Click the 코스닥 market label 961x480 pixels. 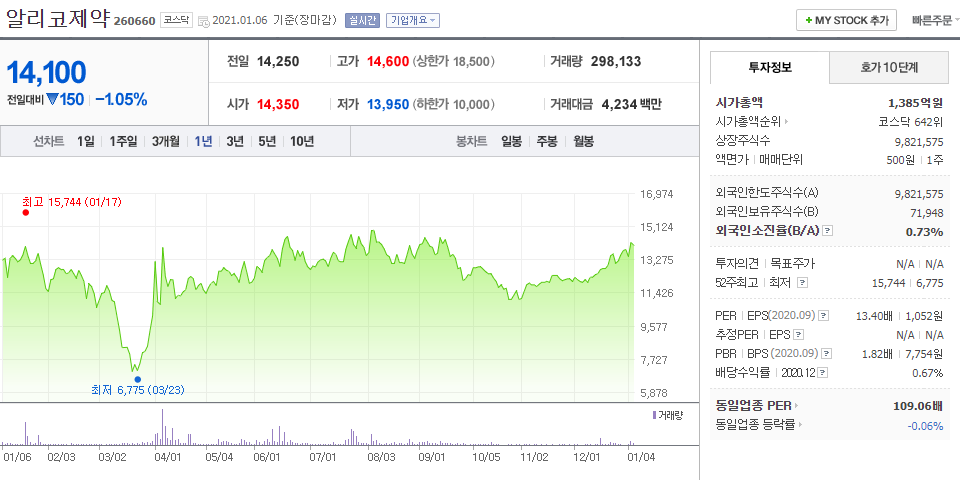[177, 20]
